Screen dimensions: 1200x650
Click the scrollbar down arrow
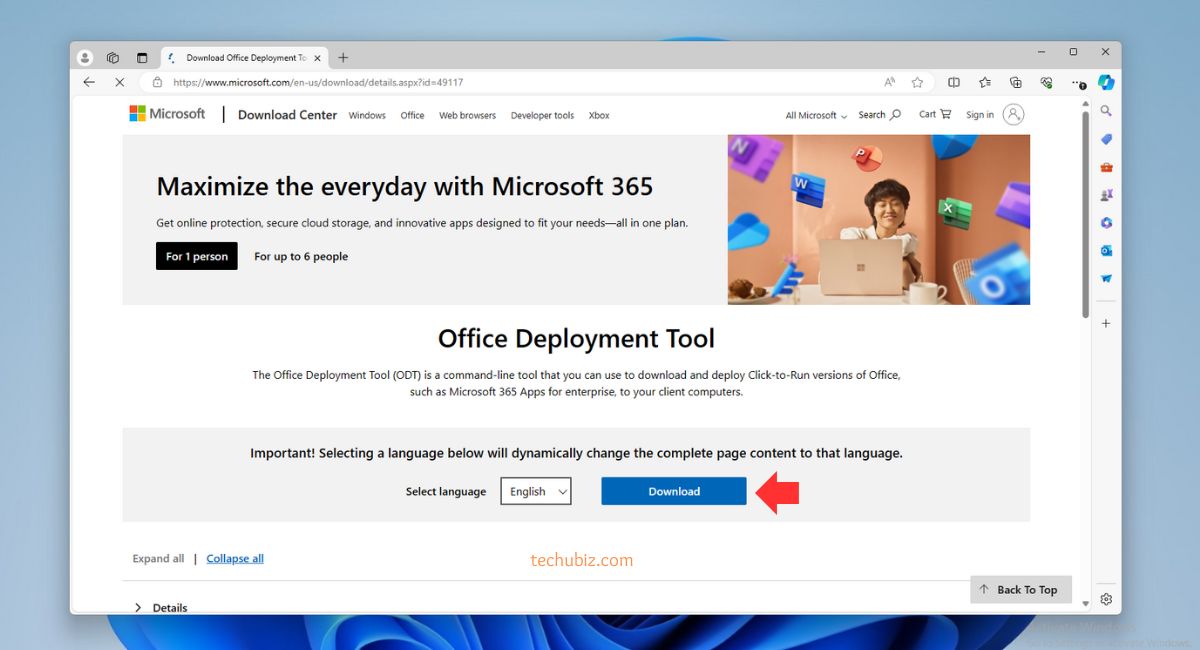[x=1086, y=604]
